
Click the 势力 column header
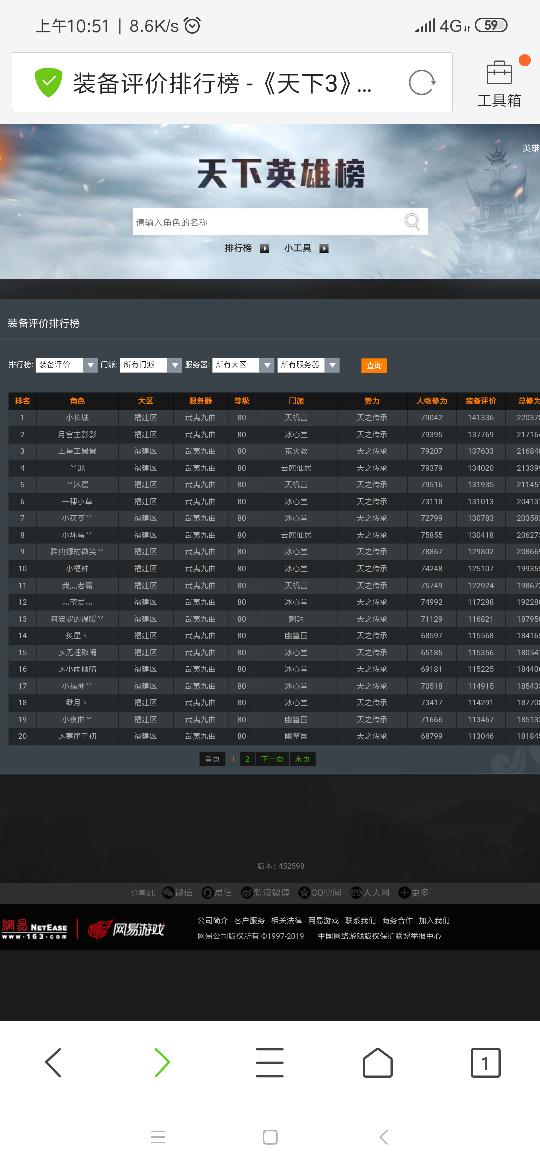(x=371, y=401)
